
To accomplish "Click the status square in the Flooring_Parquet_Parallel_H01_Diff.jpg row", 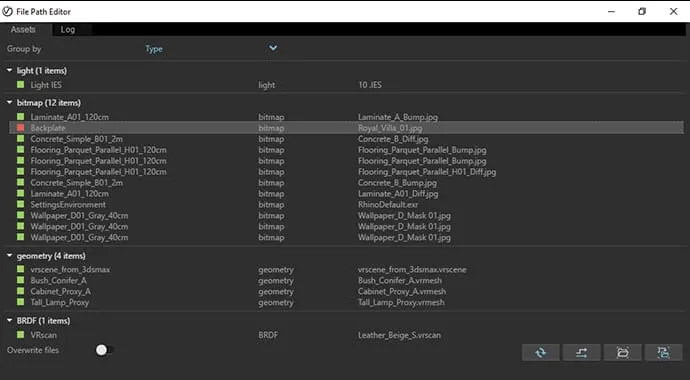I will pyautogui.click(x=20, y=172).
